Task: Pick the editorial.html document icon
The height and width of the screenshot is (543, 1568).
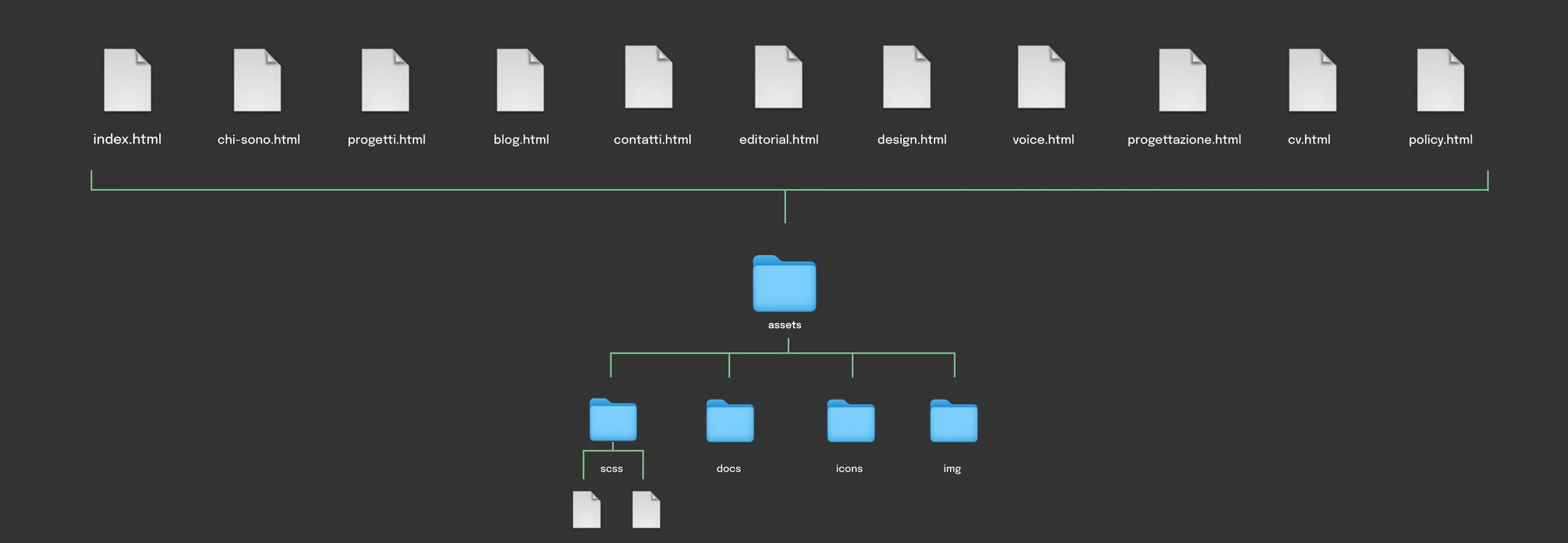Action: pos(779,77)
